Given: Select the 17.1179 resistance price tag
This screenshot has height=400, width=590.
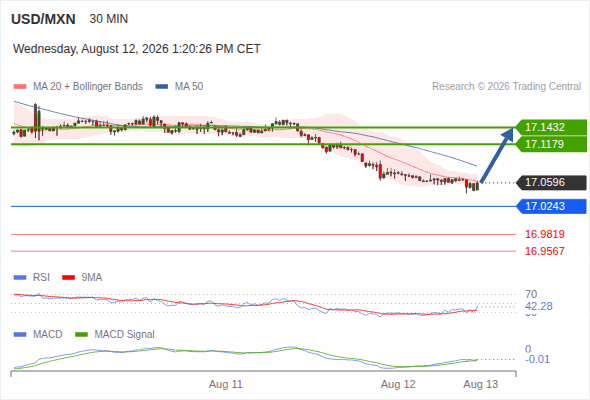Looking at the screenshot, I should tap(552, 144).
